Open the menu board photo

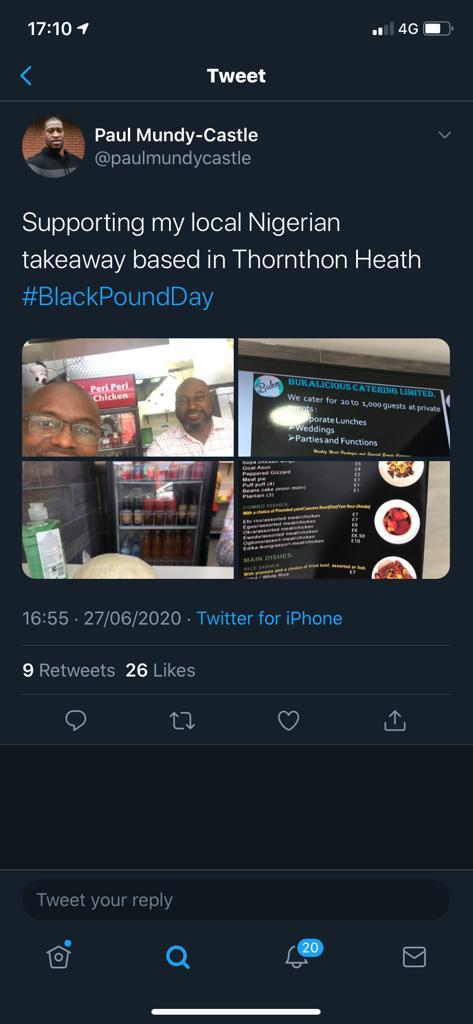click(x=344, y=520)
